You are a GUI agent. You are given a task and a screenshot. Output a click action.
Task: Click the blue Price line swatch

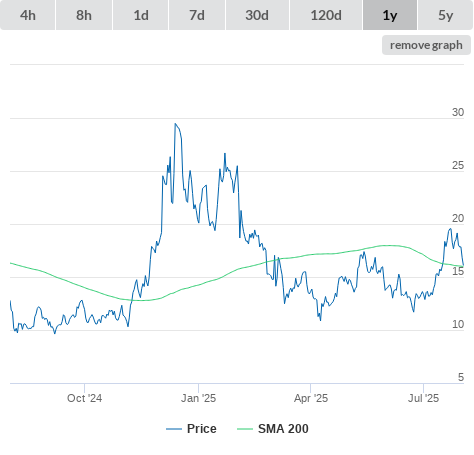(x=174, y=429)
